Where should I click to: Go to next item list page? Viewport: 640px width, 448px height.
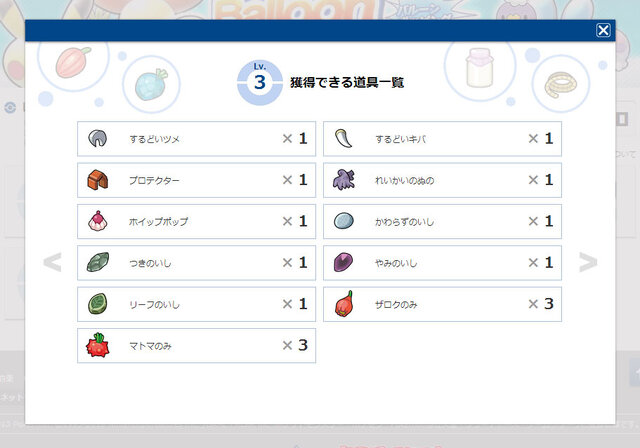(x=588, y=262)
